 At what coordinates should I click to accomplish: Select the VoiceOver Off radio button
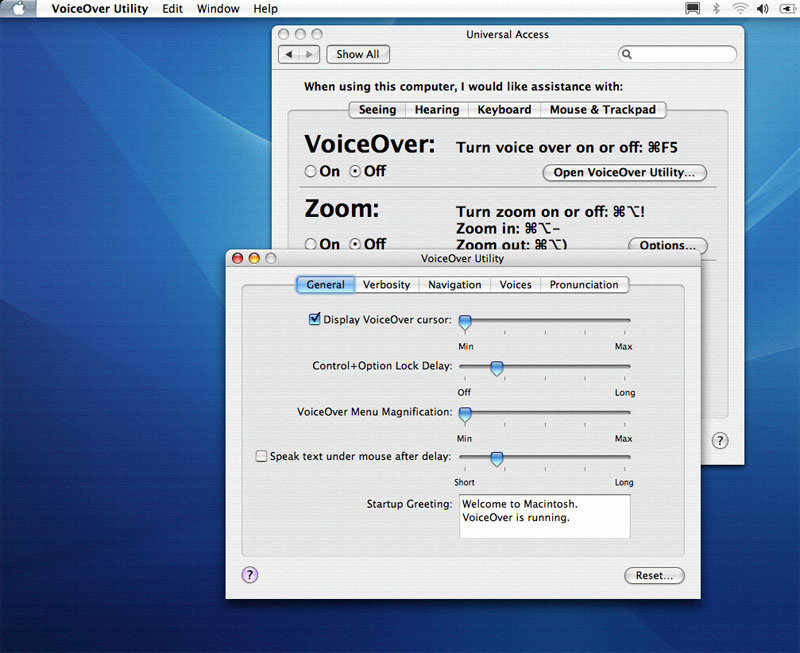click(x=355, y=171)
